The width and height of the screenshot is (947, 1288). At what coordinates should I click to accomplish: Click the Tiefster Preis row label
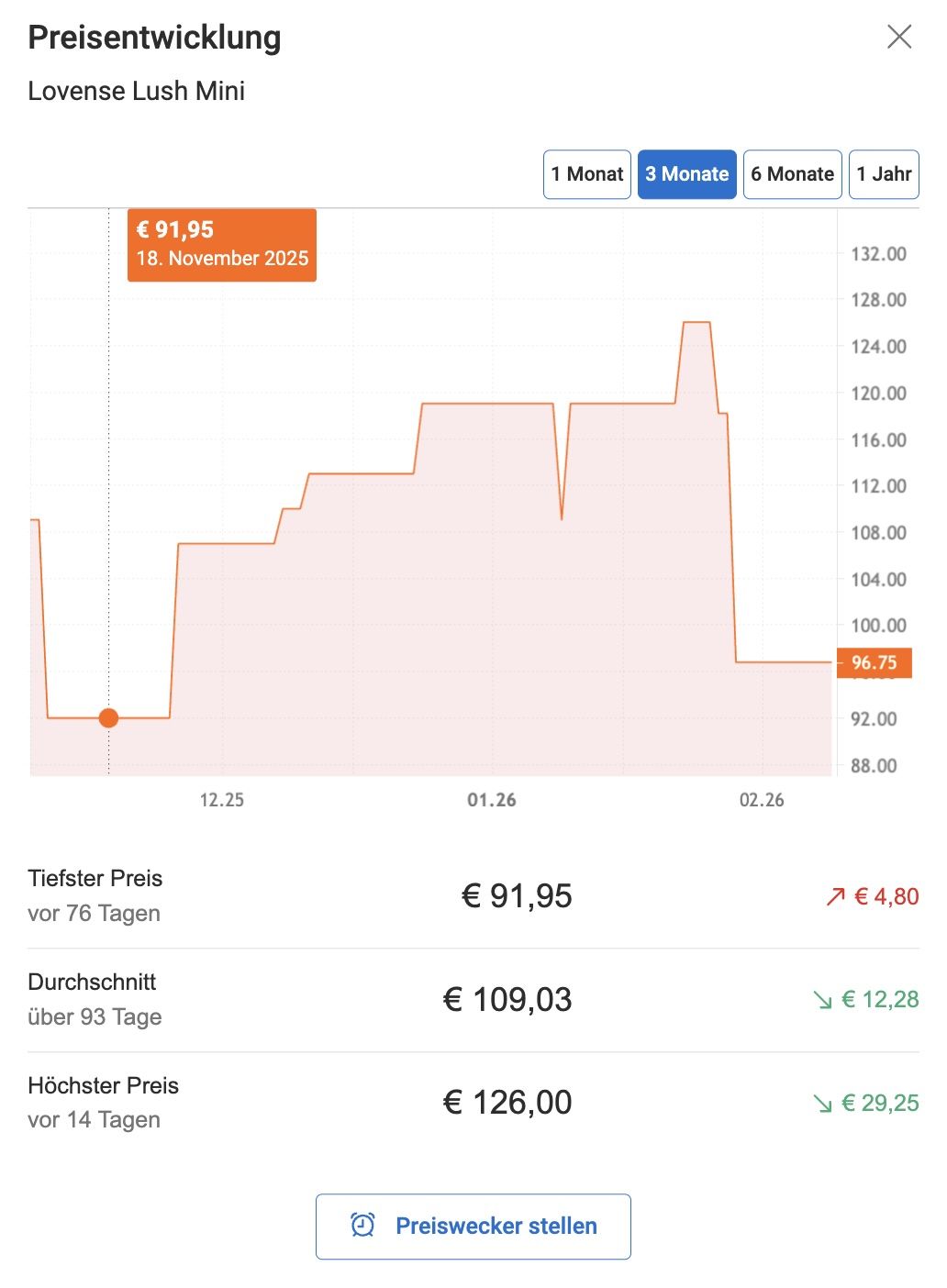[x=95, y=879]
